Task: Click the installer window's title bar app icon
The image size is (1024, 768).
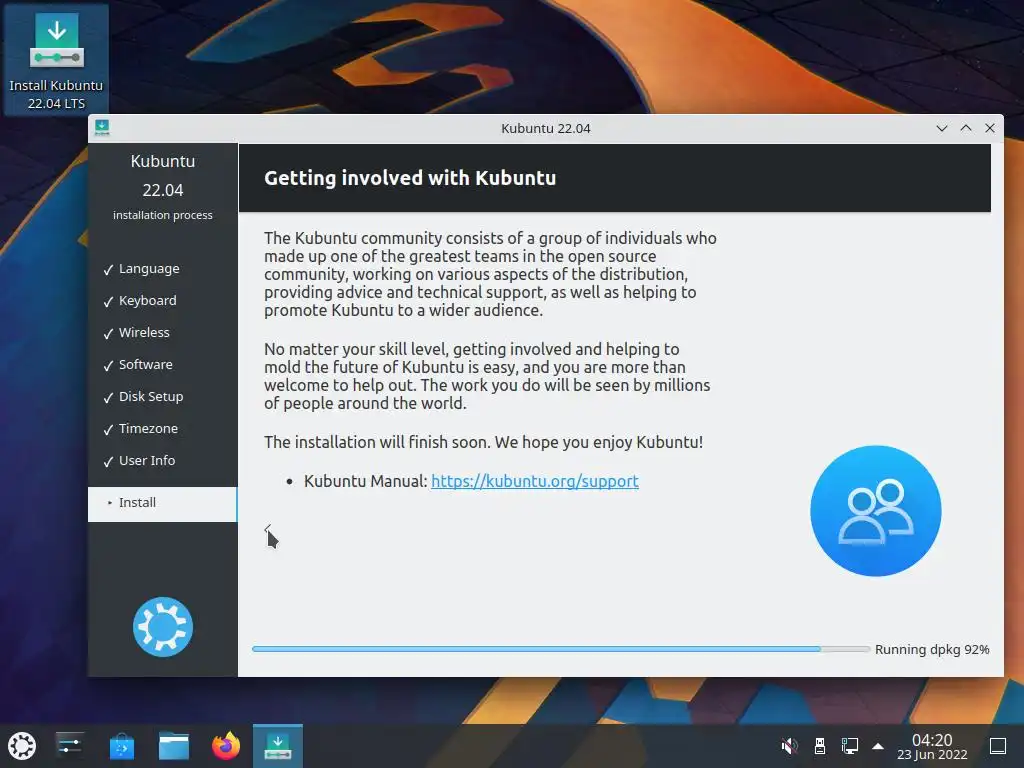Action: [102, 128]
